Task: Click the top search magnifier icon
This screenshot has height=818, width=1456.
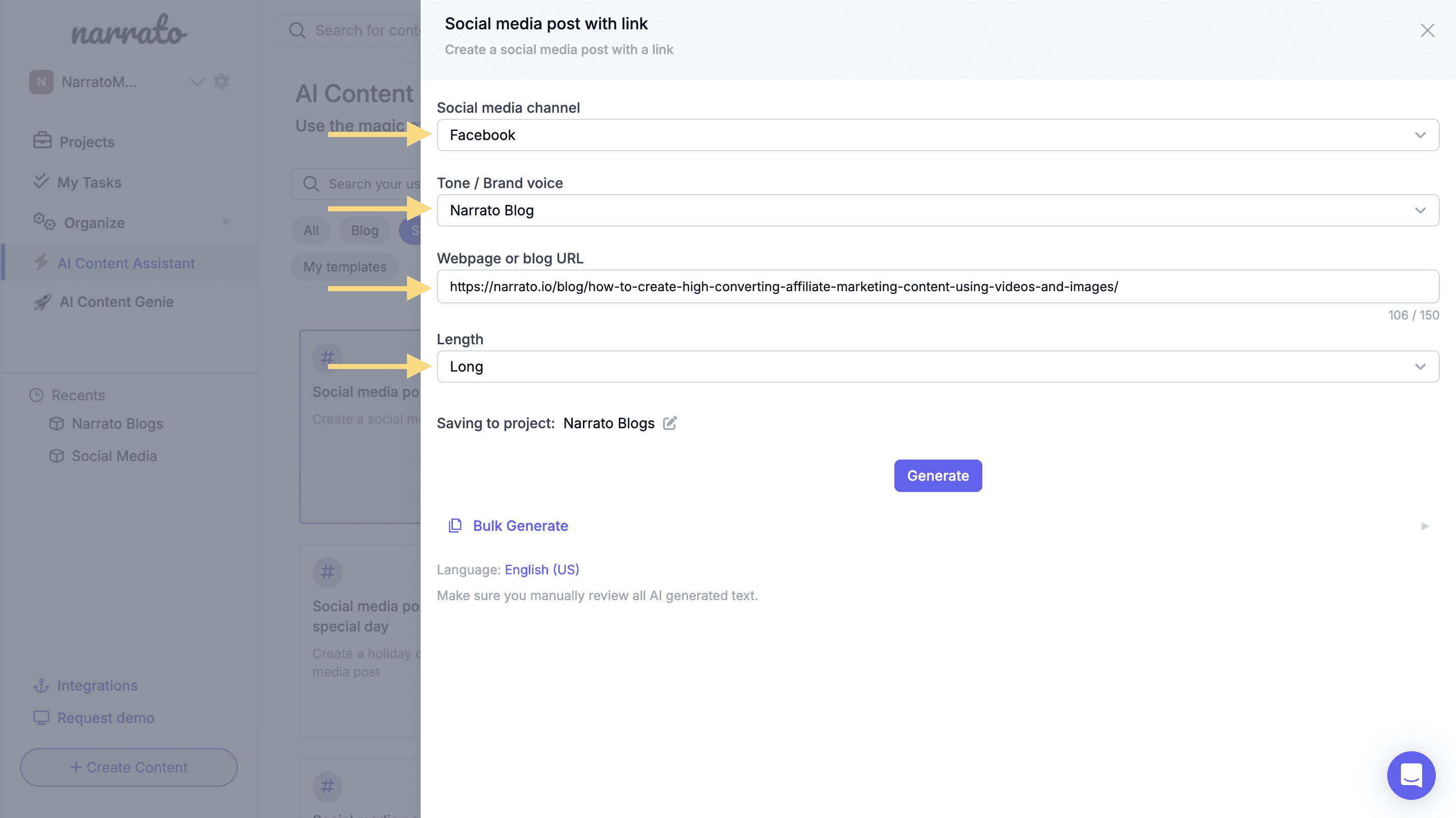Action: pyautogui.click(x=297, y=30)
